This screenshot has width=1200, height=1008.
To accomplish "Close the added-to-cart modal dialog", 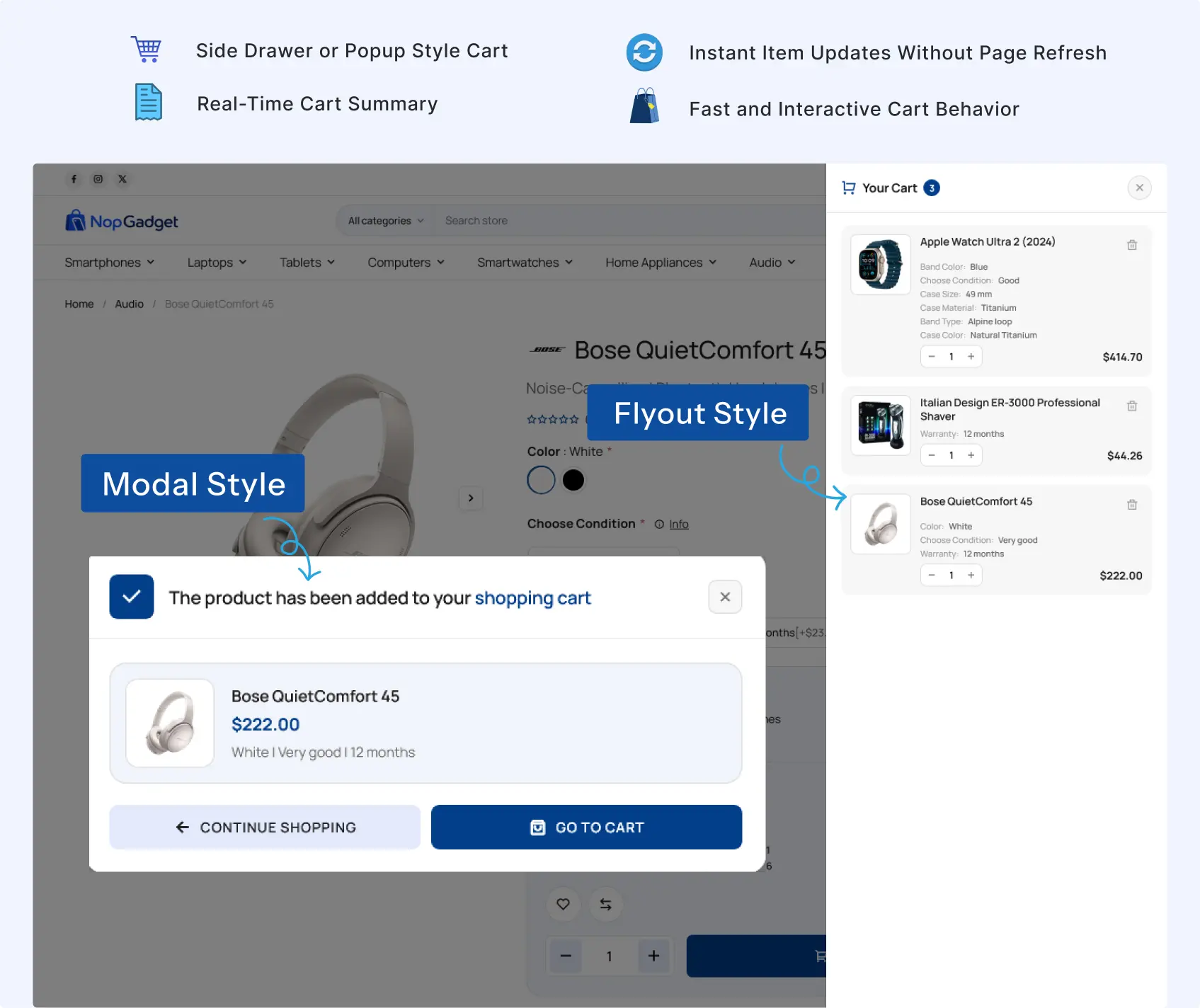I will (725, 597).
